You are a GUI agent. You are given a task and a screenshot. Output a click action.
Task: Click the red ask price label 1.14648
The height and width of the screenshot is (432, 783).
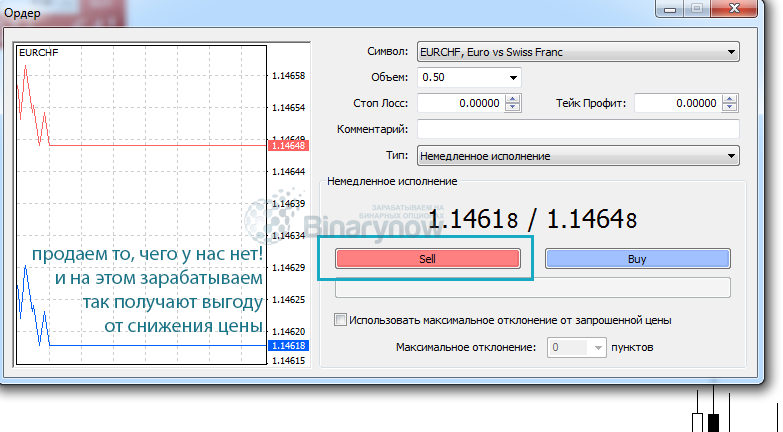point(289,145)
